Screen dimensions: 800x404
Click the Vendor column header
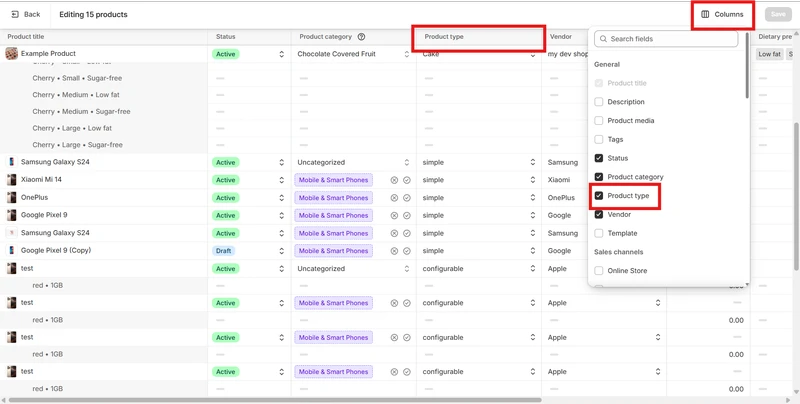561,37
